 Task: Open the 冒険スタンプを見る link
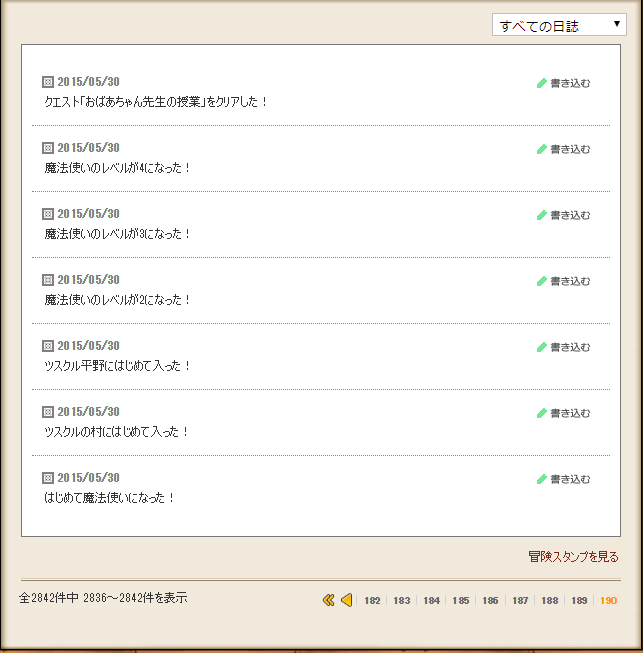tap(573, 556)
